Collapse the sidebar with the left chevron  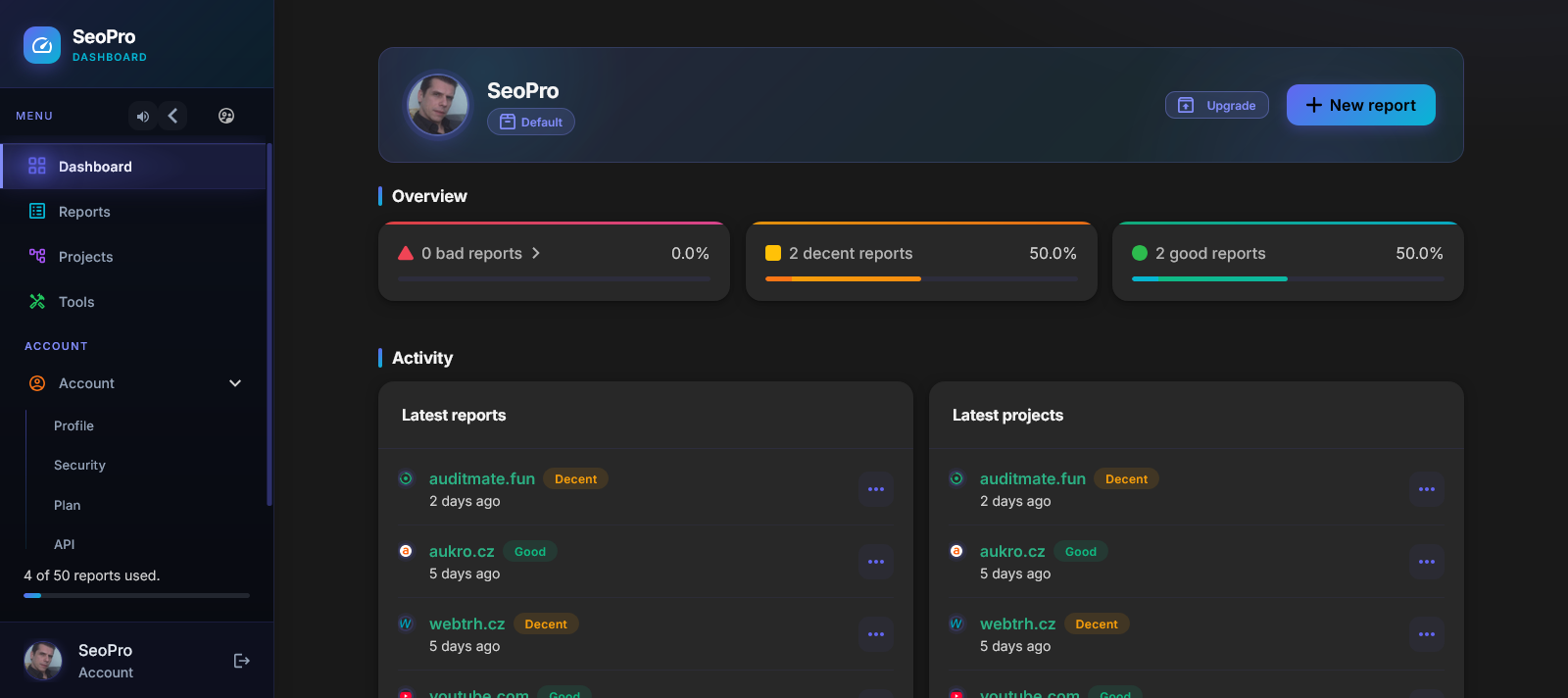(x=172, y=116)
